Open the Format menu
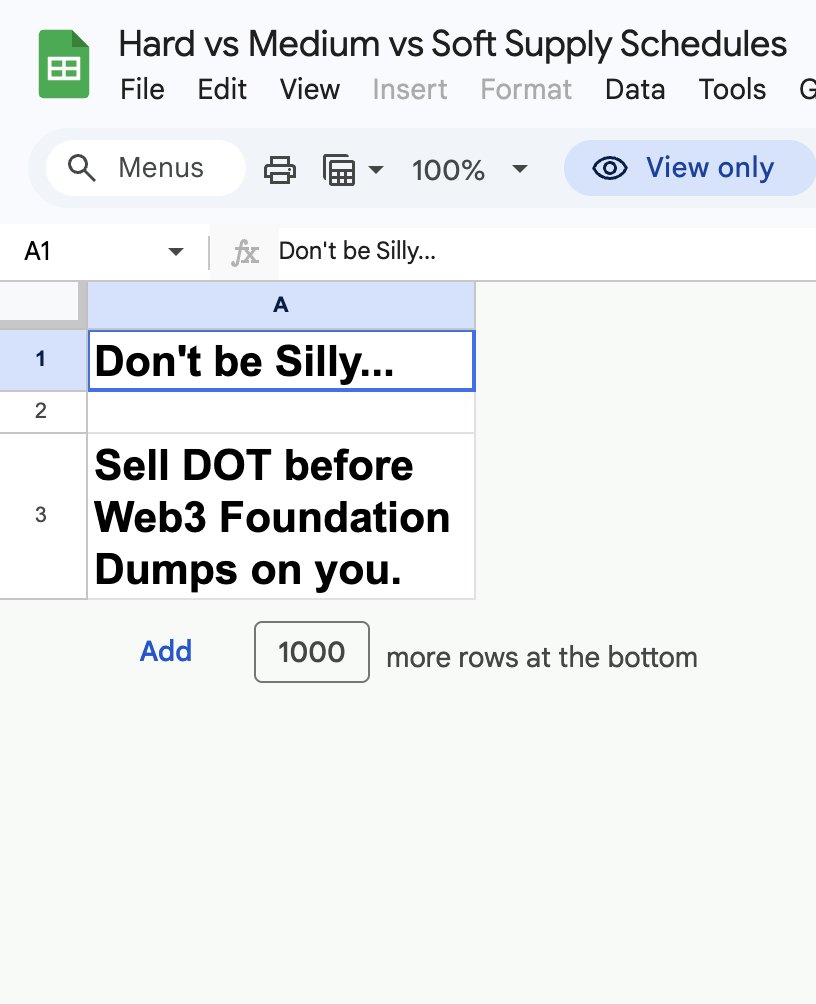This screenshot has height=1004, width=816. click(526, 89)
